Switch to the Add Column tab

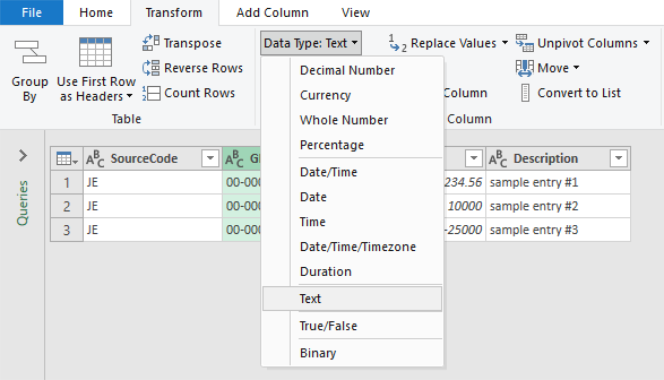click(x=272, y=13)
